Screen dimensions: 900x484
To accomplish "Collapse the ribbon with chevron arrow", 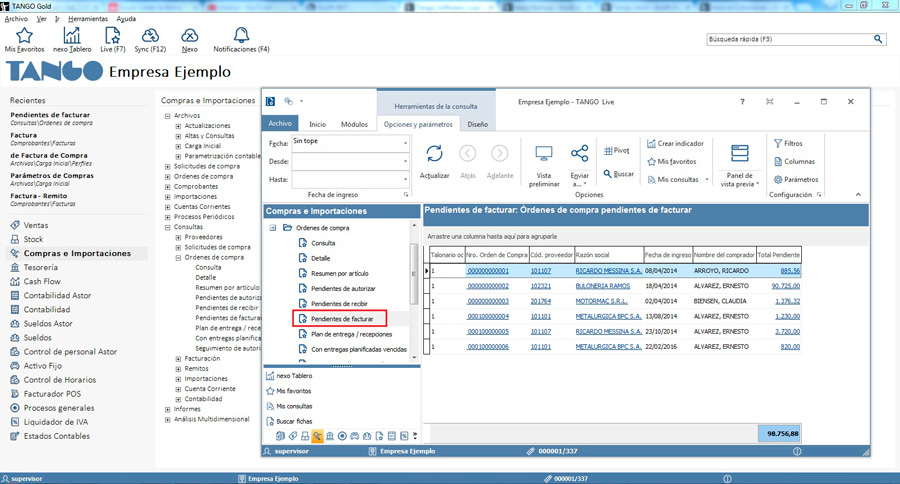I will [858, 195].
